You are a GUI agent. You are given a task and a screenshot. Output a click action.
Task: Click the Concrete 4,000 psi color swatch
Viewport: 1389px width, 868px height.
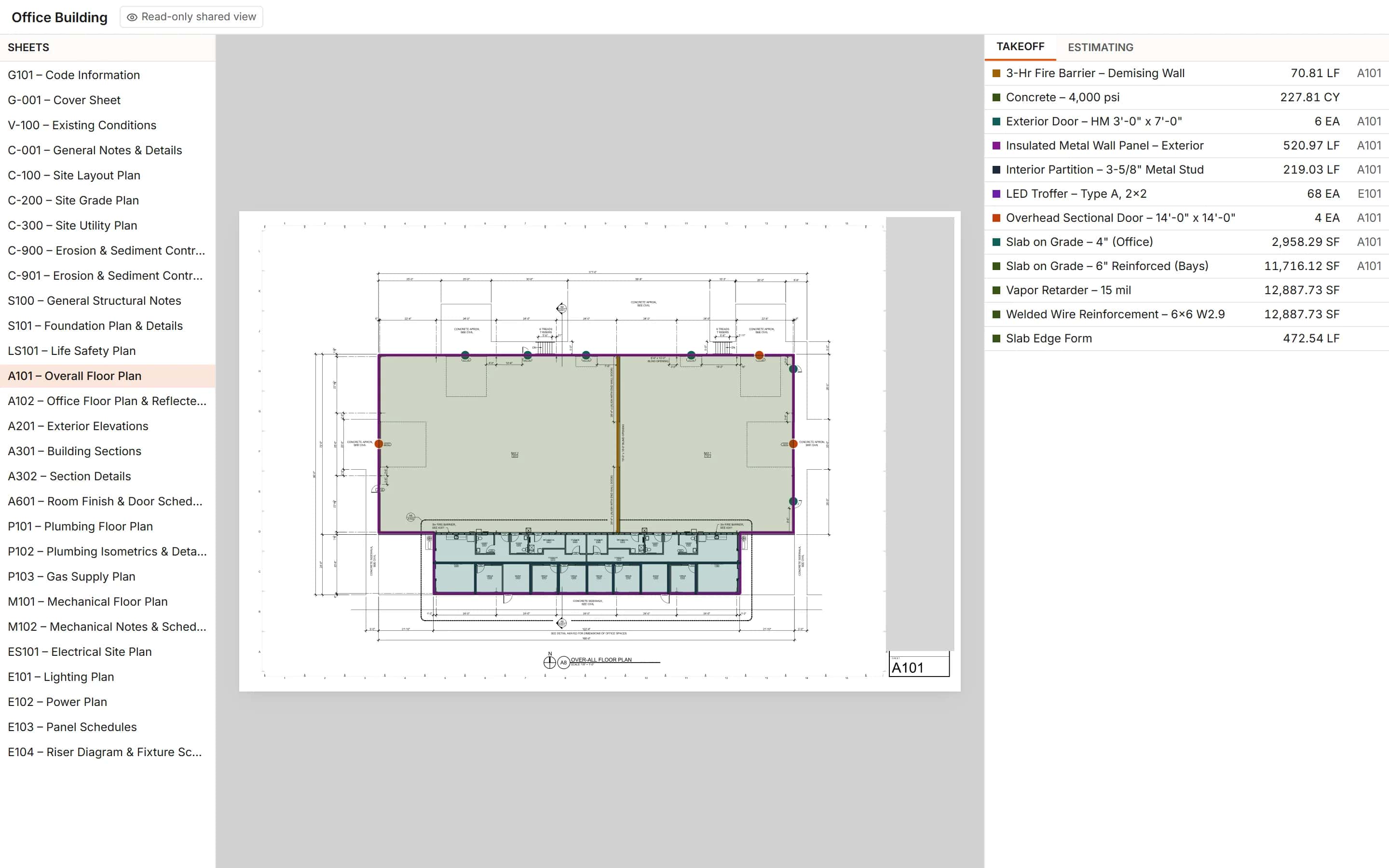point(996,97)
